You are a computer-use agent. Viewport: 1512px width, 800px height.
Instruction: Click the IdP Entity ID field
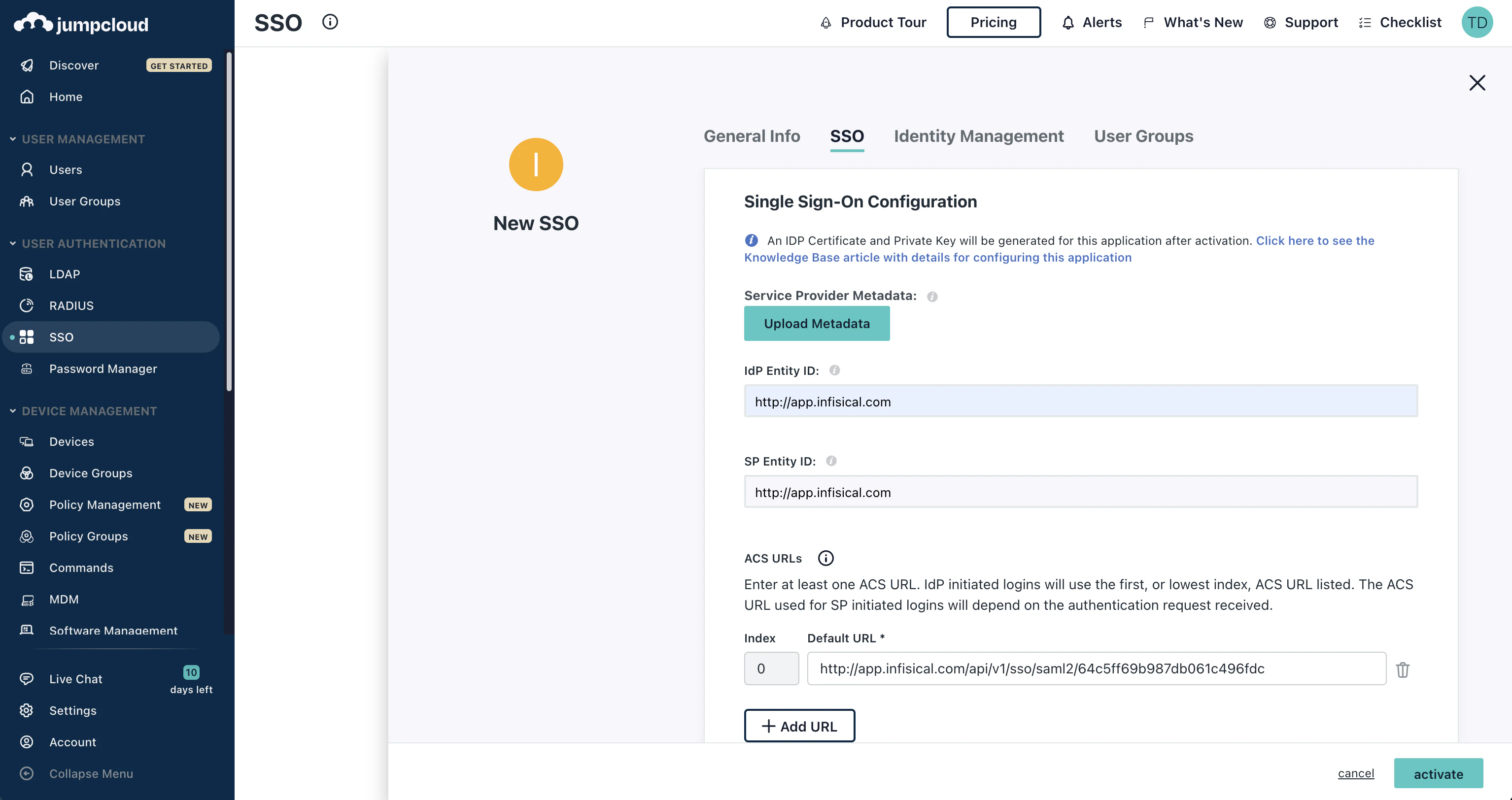coord(1081,401)
